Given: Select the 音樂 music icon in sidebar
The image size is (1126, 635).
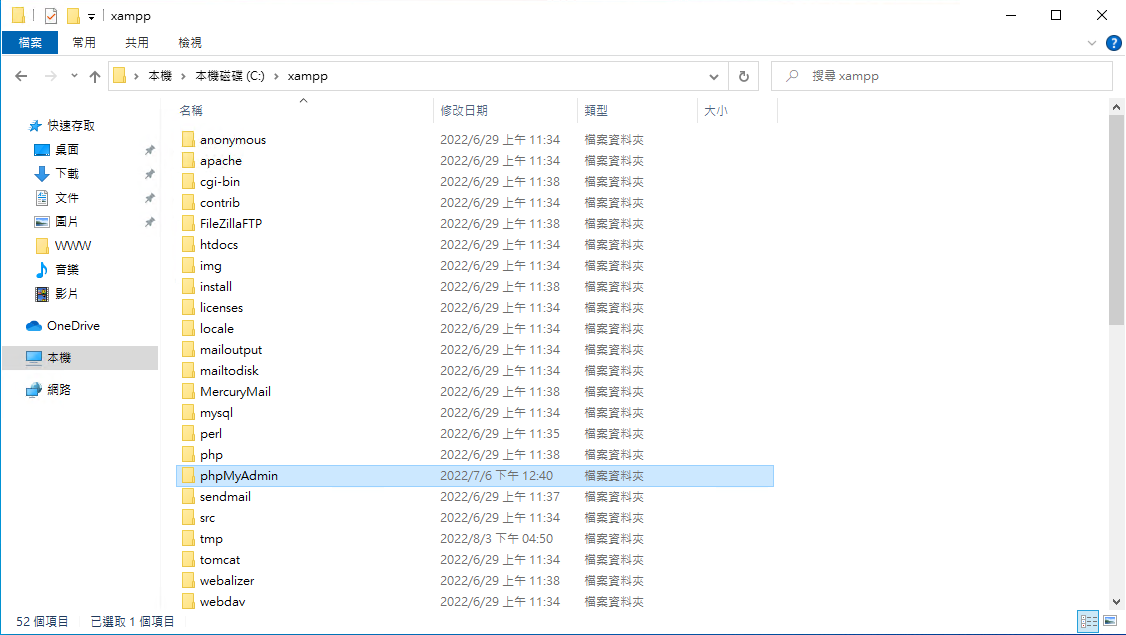Looking at the screenshot, I should pos(42,270).
